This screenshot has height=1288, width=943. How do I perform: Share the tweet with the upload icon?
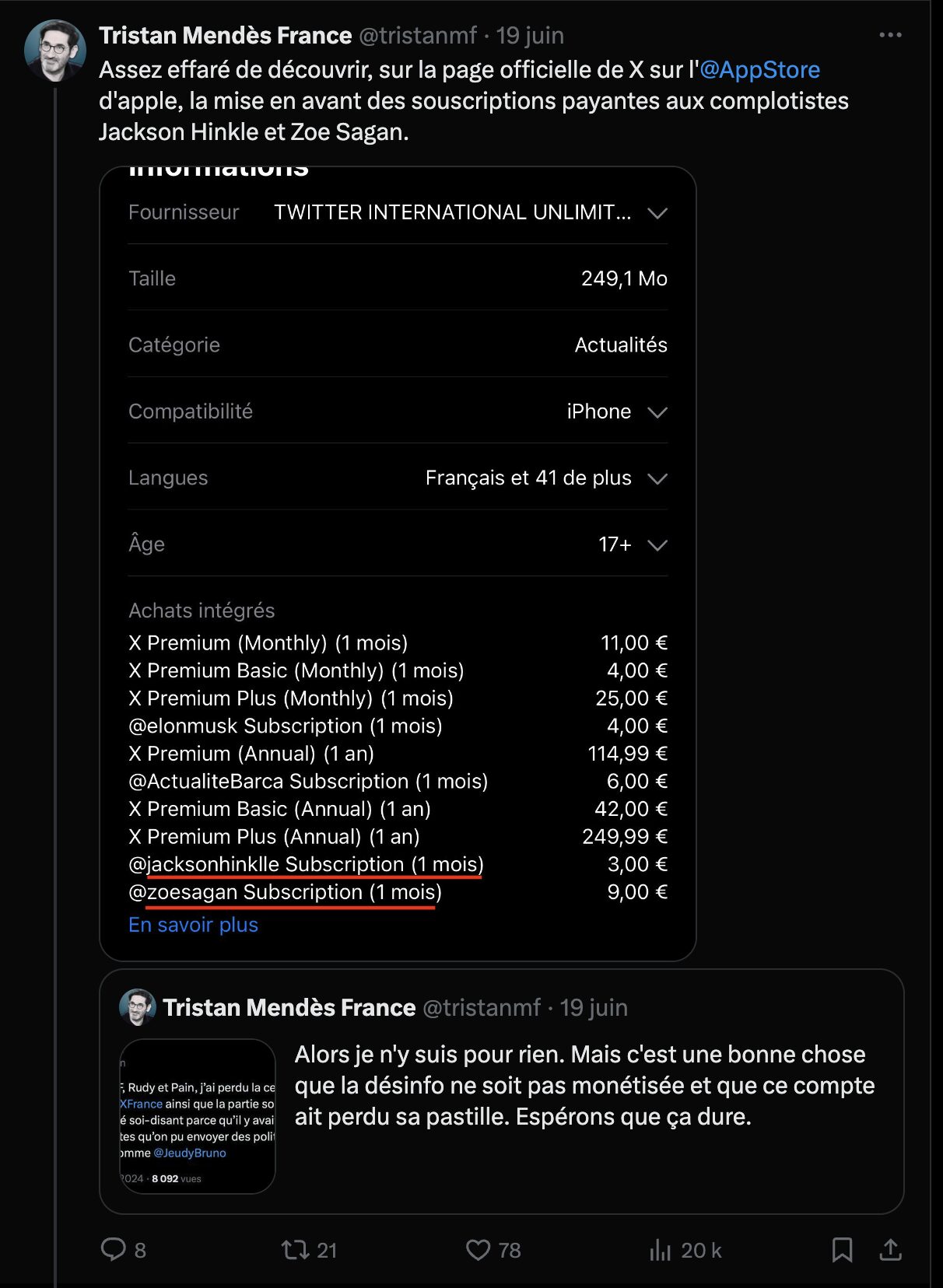[x=890, y=1250]
